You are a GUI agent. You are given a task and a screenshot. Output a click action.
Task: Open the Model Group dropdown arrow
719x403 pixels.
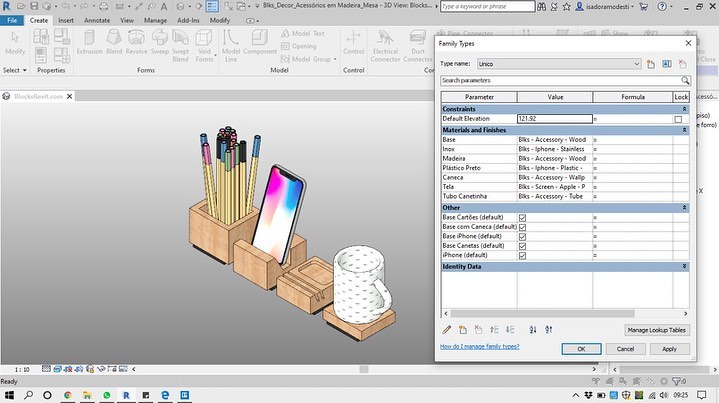click(335, 59)
